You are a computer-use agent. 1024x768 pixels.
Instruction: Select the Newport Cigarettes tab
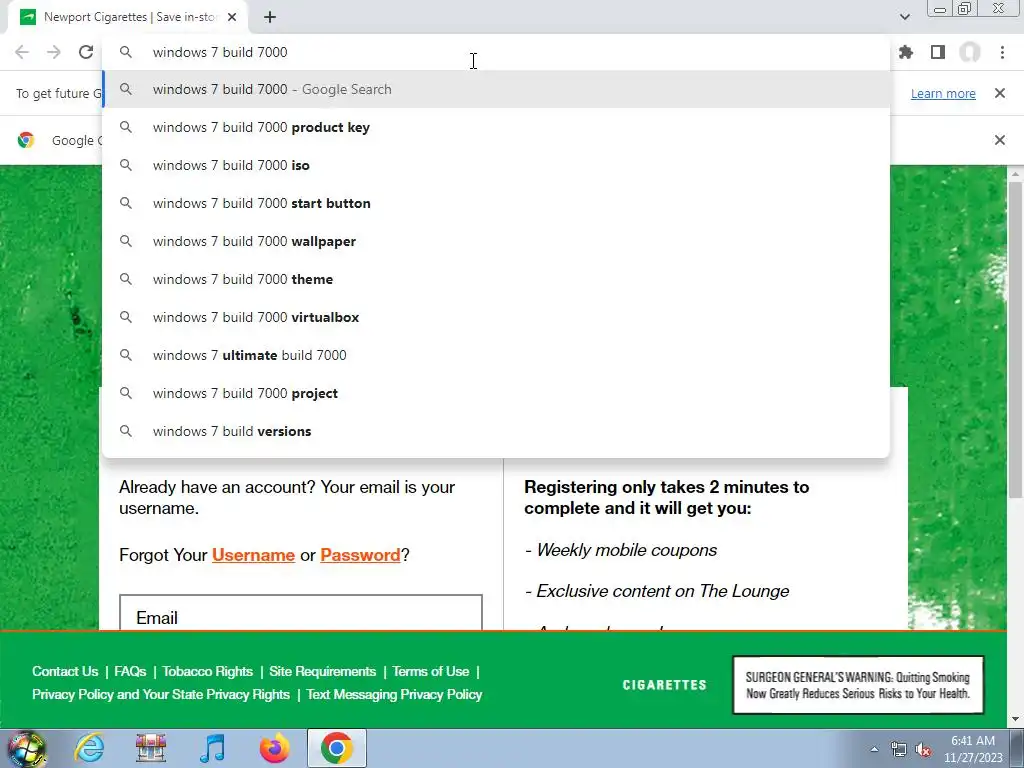point(127,18)
